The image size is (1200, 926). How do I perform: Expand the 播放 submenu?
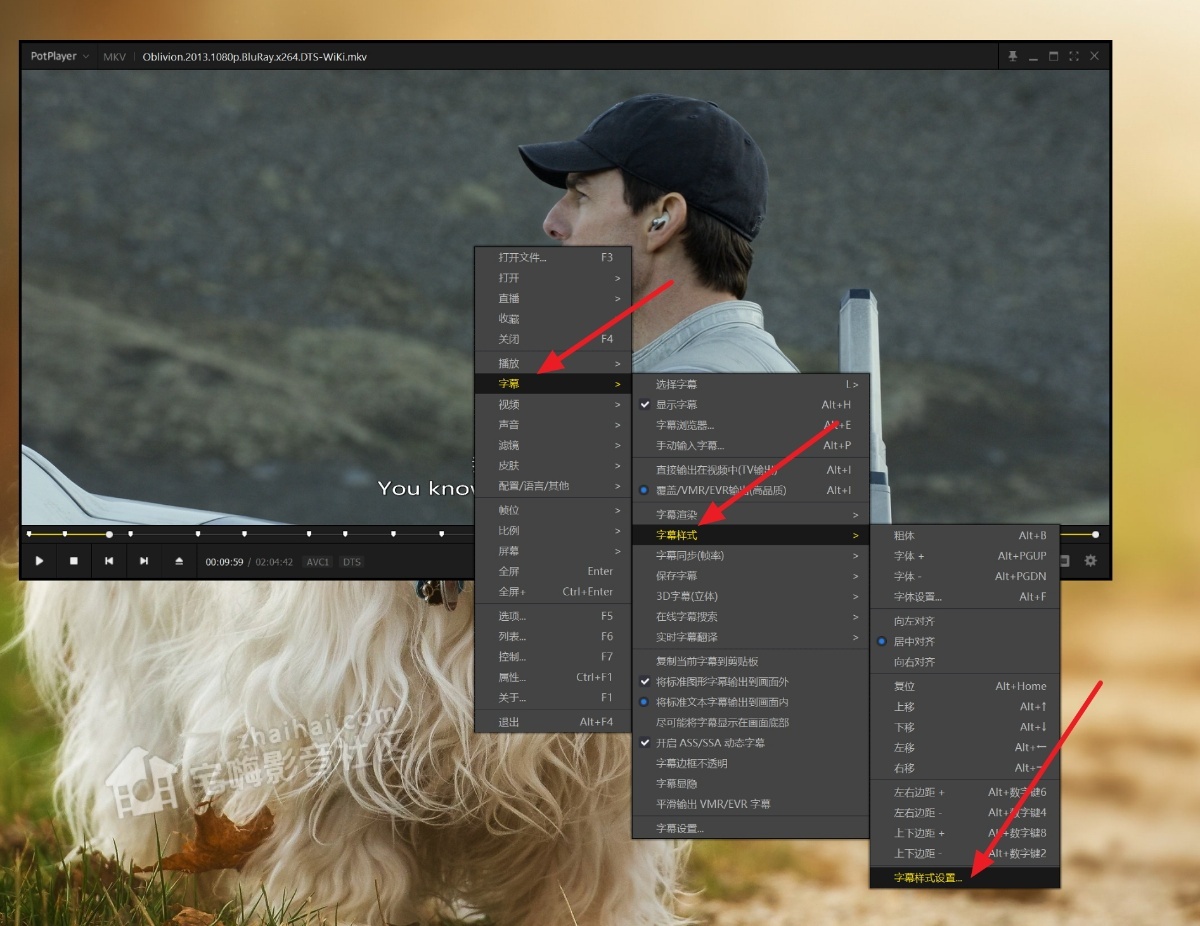(553, 364)
